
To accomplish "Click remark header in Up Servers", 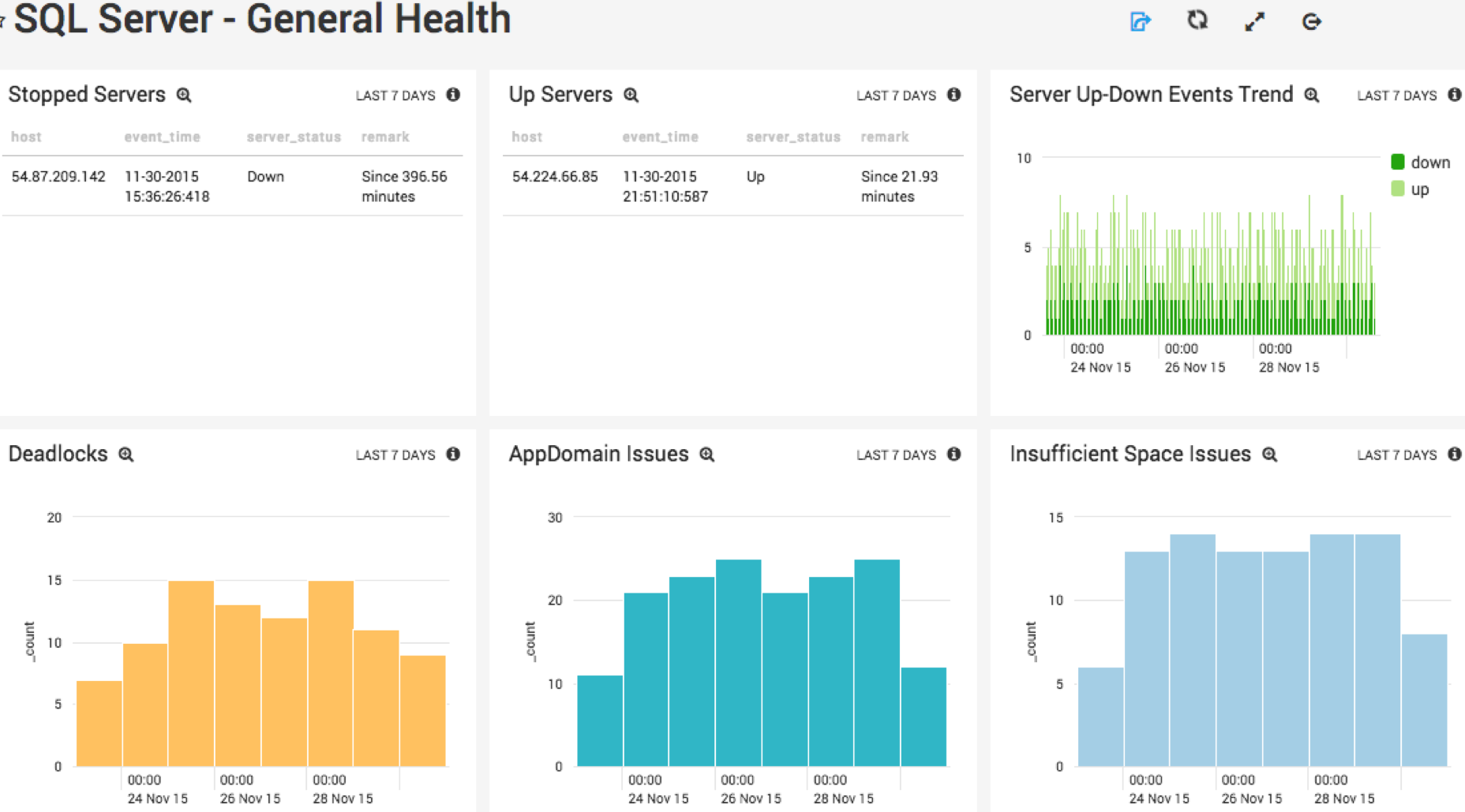I will 885,137.
